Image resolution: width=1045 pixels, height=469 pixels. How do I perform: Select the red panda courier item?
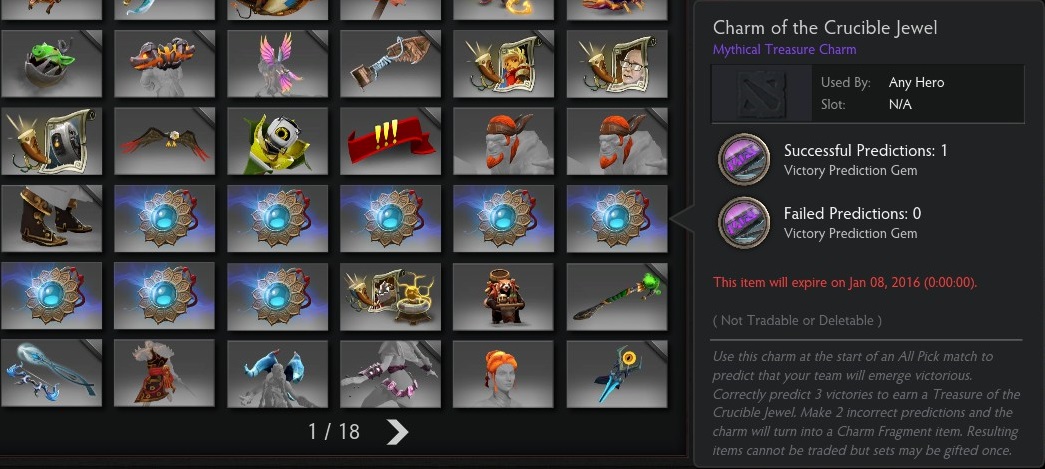click(503, 296)
